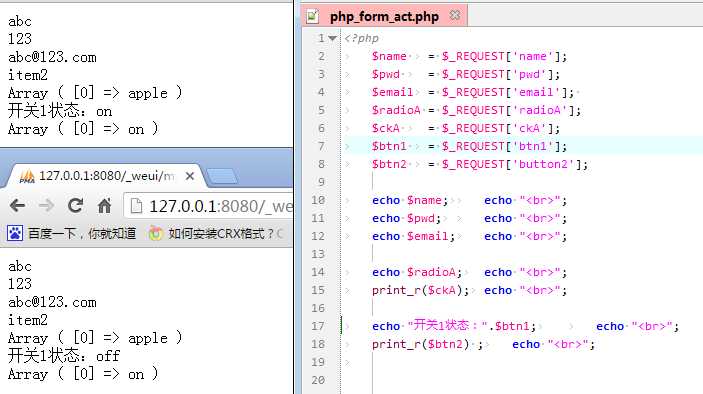The height and width of the screenshot is (394, 703).
Task: Close the php_form_act.php editor tab
Action: [x=455, y=15]
